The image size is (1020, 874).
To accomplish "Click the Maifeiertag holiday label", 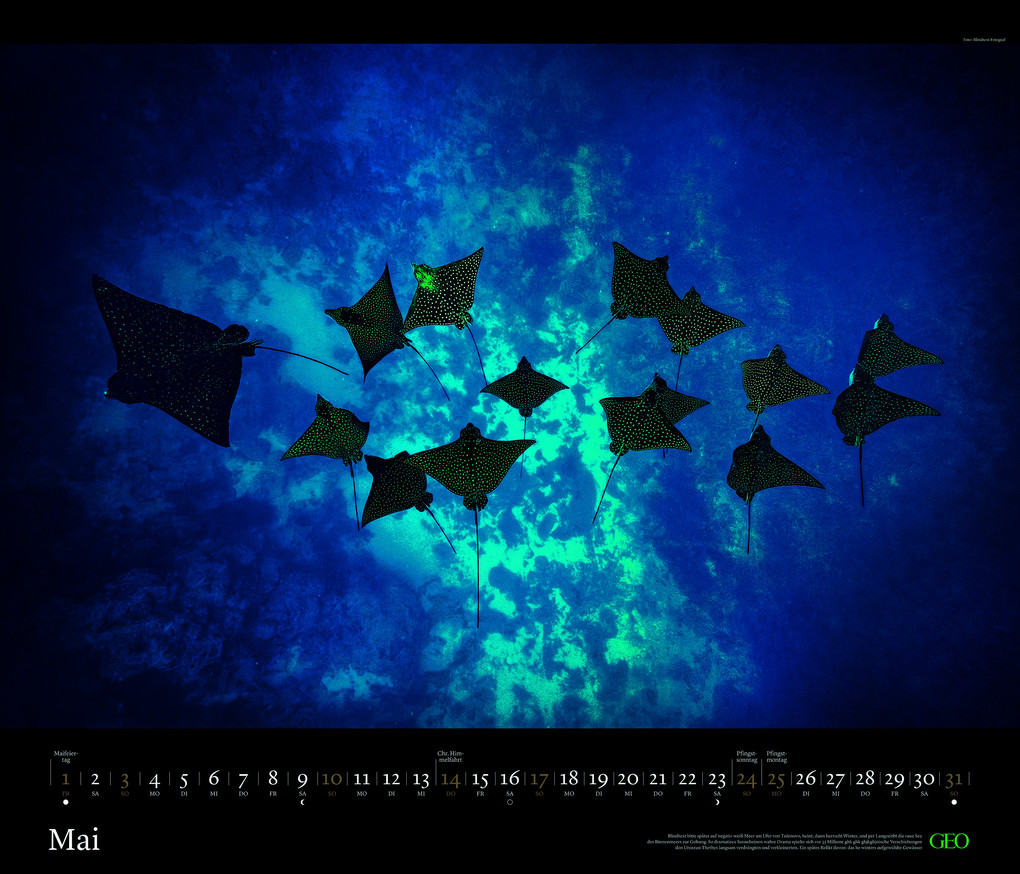I will (67, 757).
